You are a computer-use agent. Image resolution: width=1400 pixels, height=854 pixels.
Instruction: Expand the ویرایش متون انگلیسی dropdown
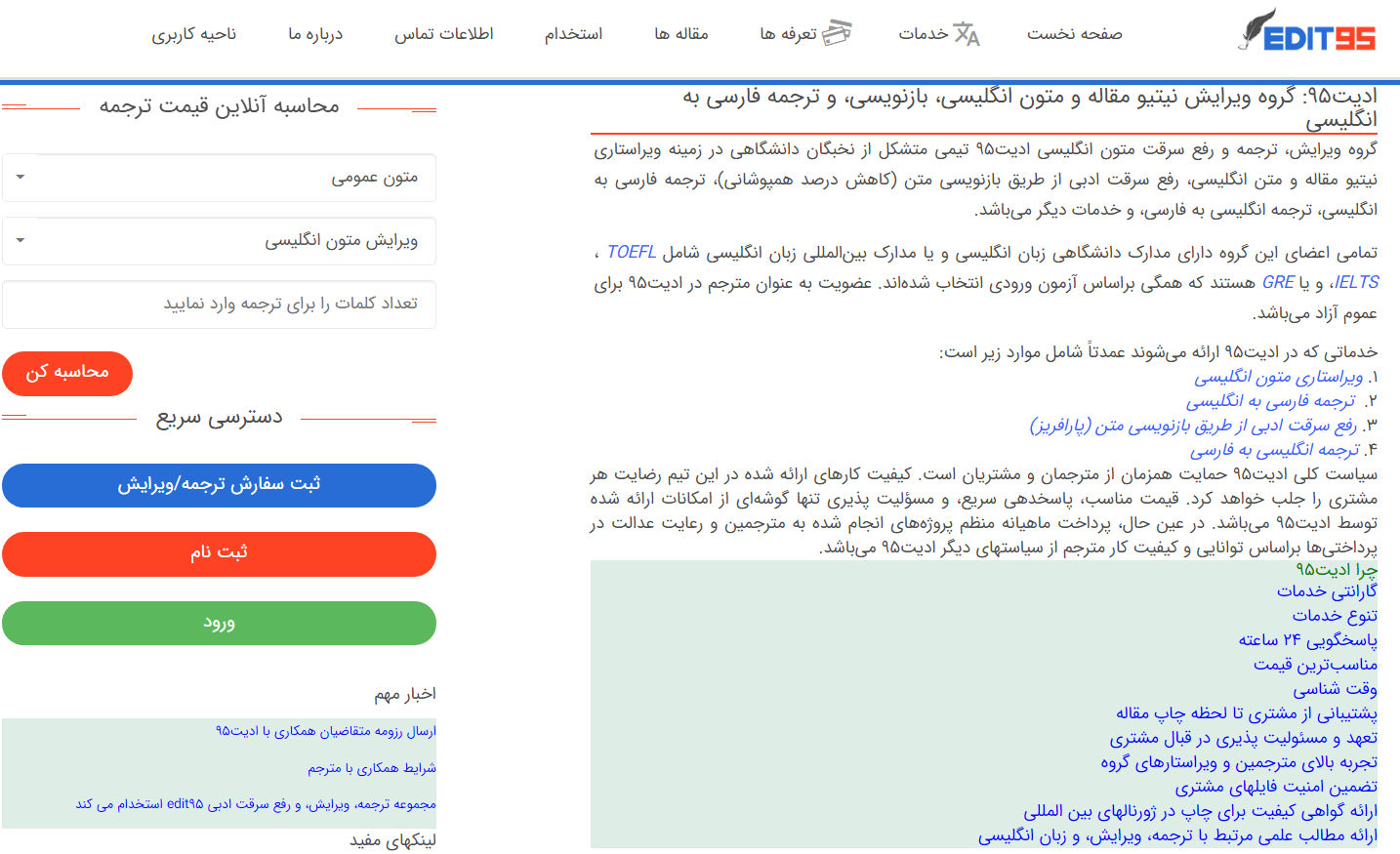coord(219,240)
